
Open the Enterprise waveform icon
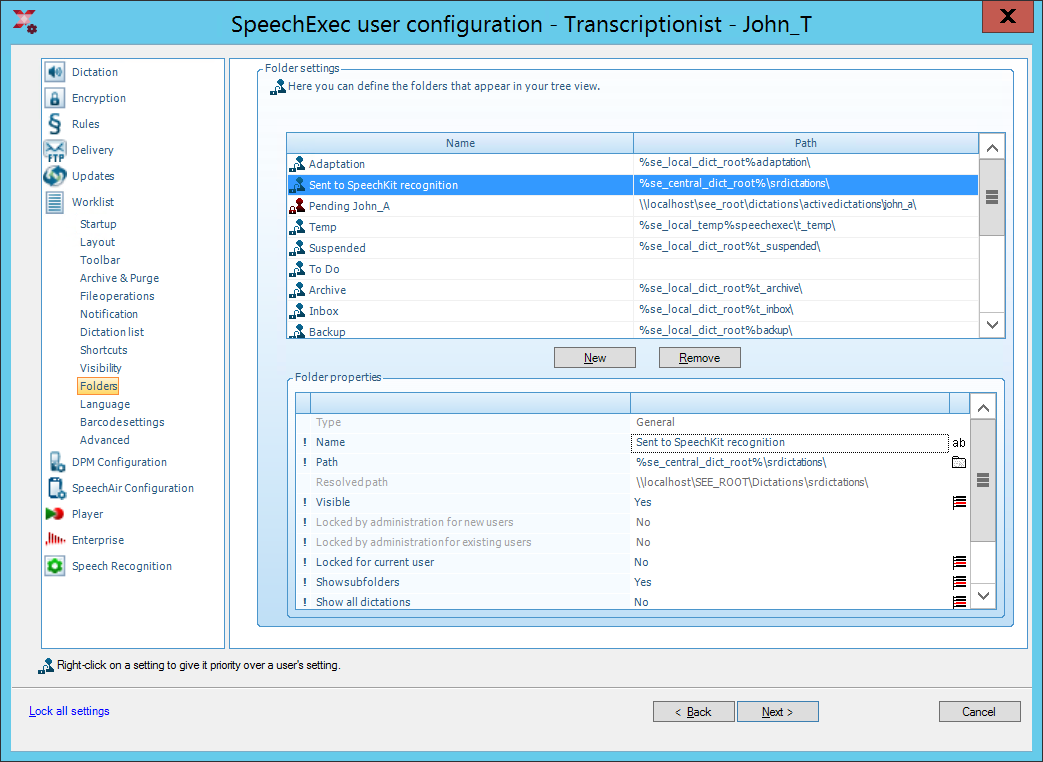(x=55, y=539)
